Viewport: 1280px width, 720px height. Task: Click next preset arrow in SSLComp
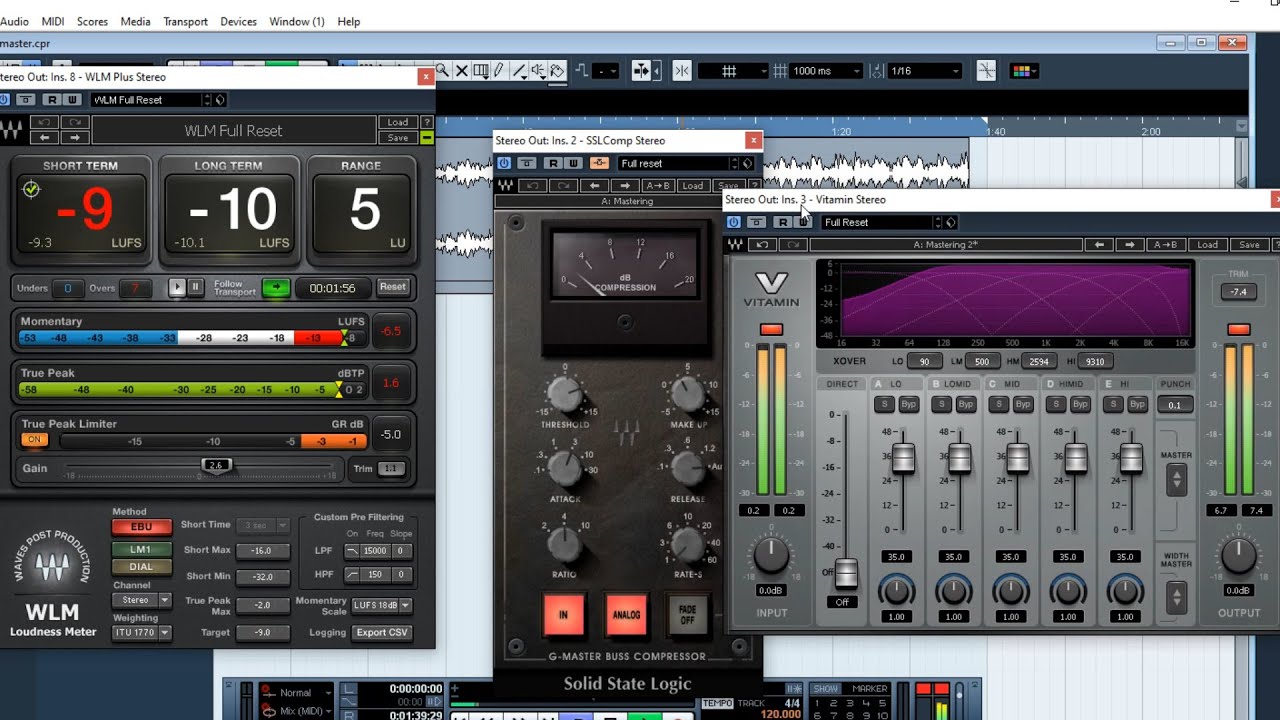pyautogui.click(x=625, y=186)
